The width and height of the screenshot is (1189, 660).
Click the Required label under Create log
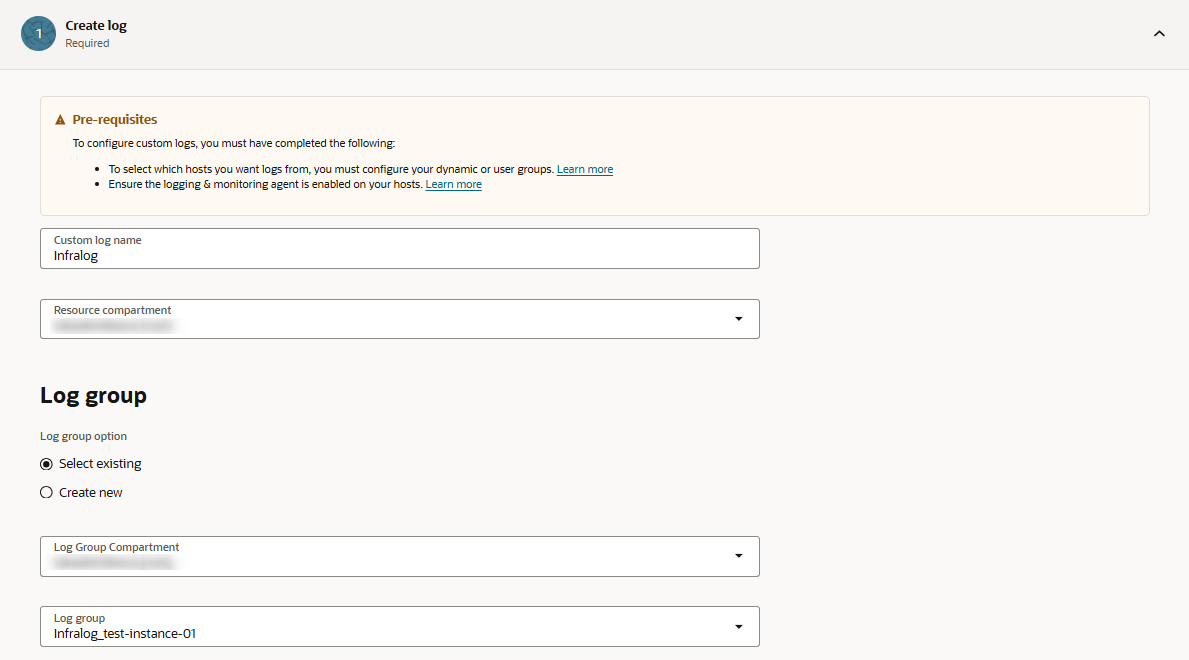coord(87,44)
